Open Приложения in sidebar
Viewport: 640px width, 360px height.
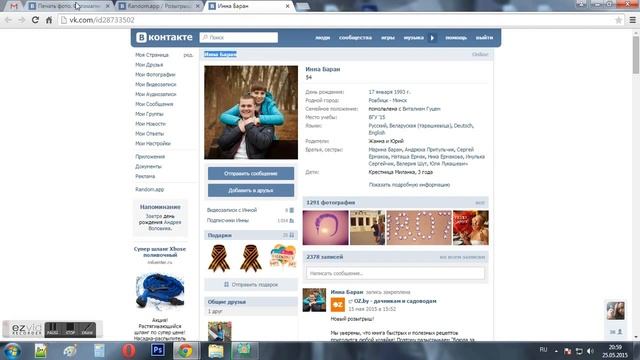coord(150,157)
